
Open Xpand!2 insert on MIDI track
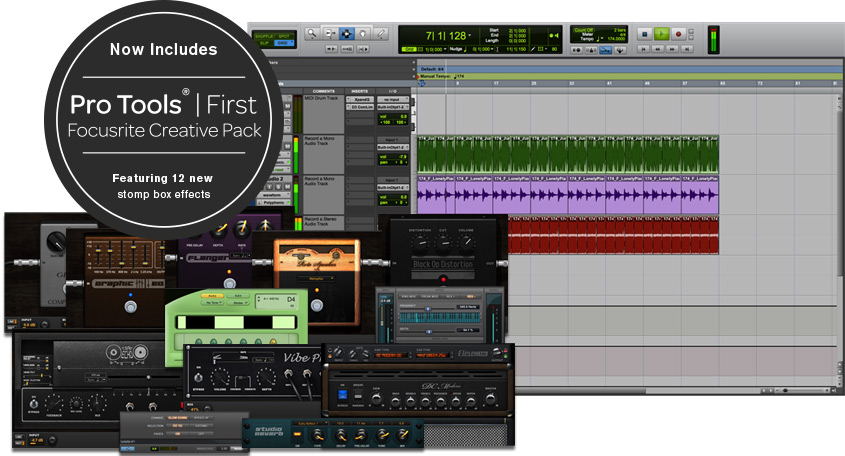click(x=360, y=99)
